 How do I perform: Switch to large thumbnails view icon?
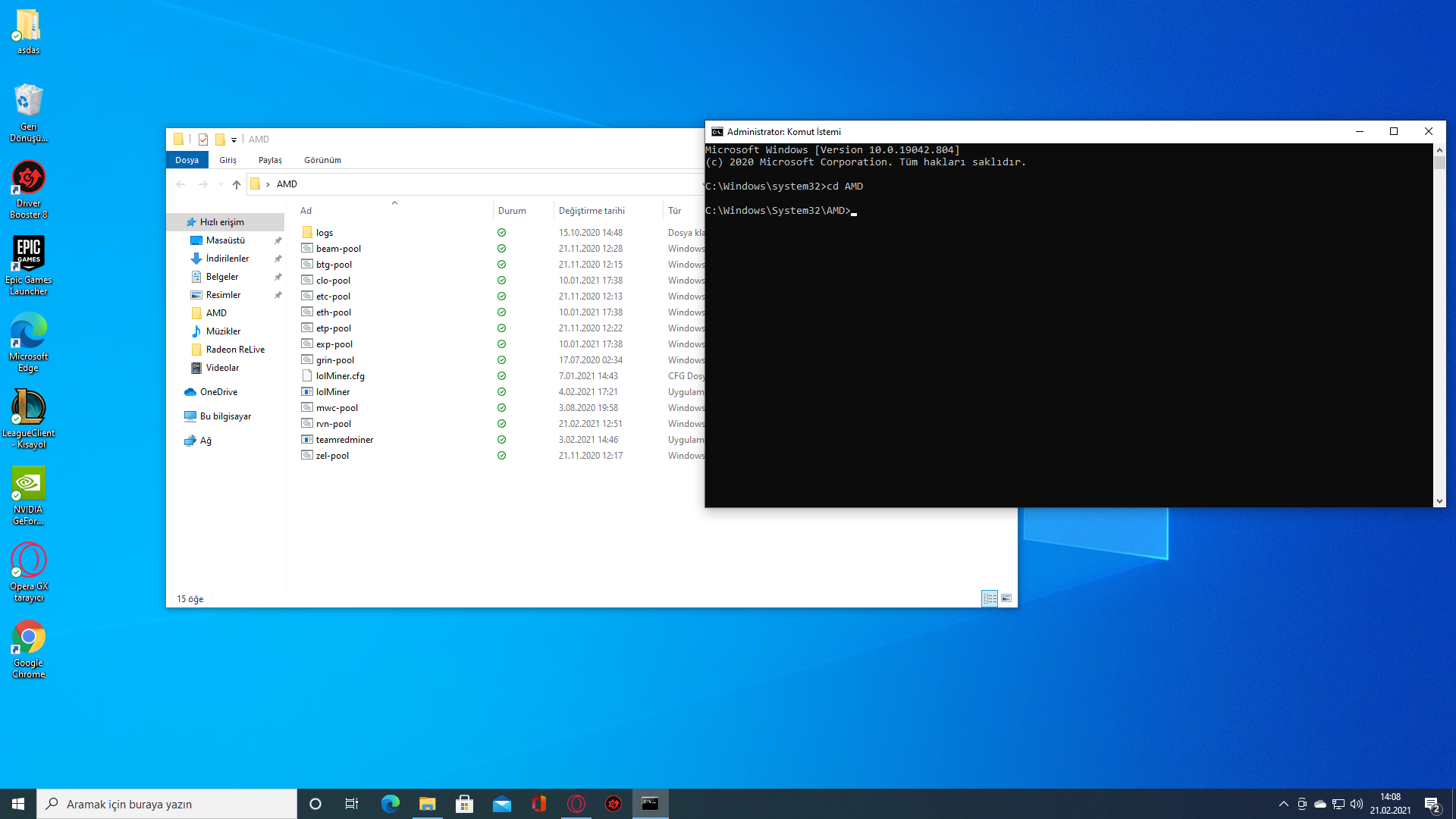pos(1006,598)
